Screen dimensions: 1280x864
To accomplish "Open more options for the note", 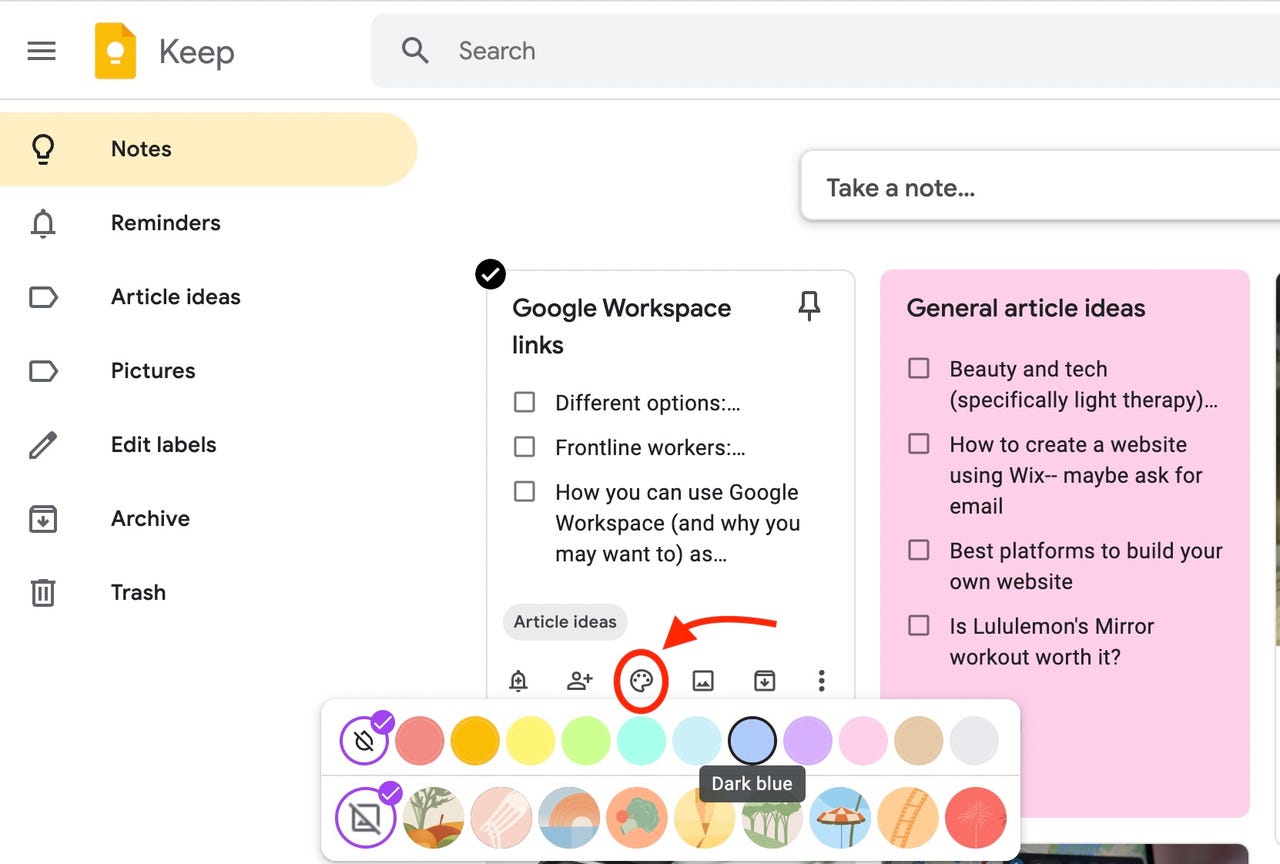I will point(821,680).
